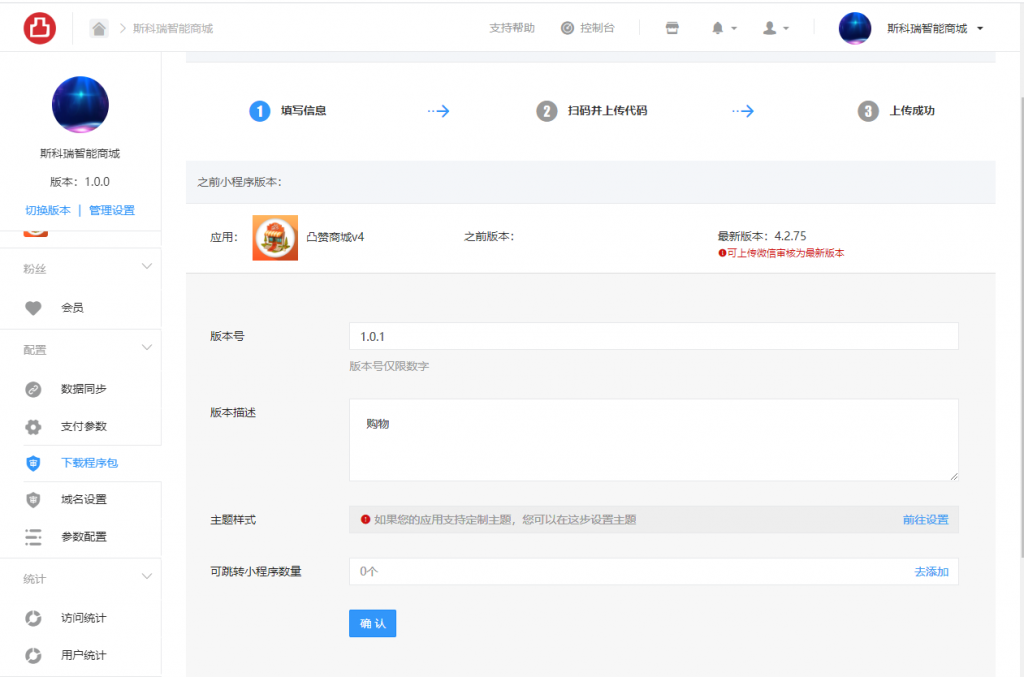Open the 会员 menu item
This screenshot has width=1024, height=677.
(72, 307)
